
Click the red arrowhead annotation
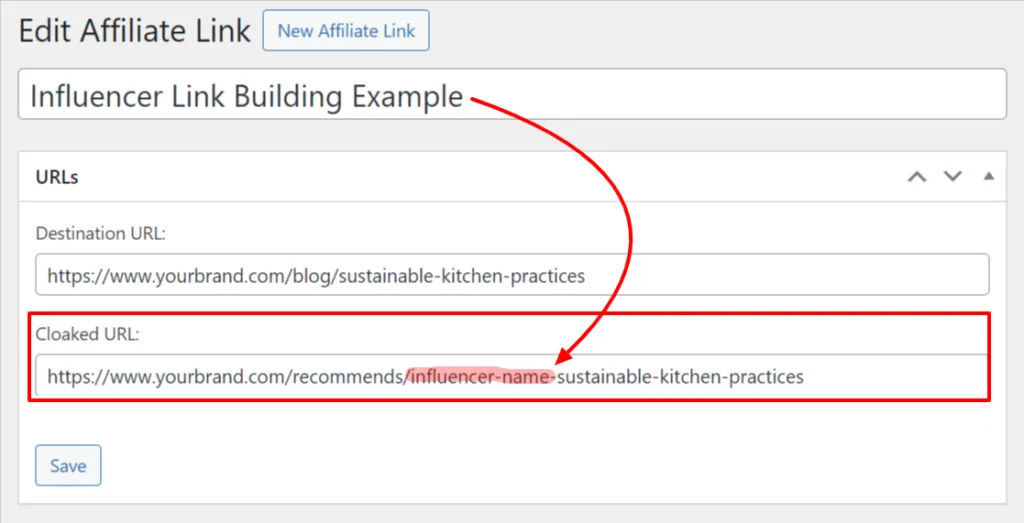(x=563, y=358)
